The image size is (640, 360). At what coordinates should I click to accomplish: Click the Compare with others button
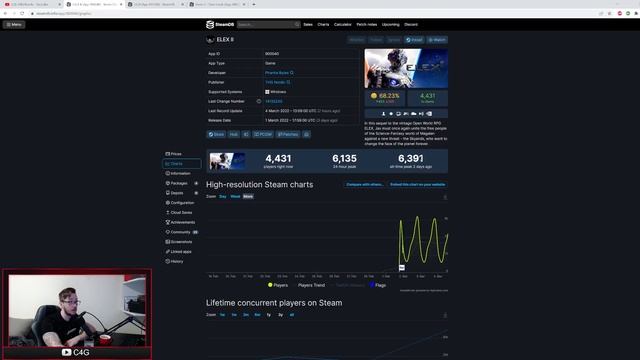click(x=364, y=184)
